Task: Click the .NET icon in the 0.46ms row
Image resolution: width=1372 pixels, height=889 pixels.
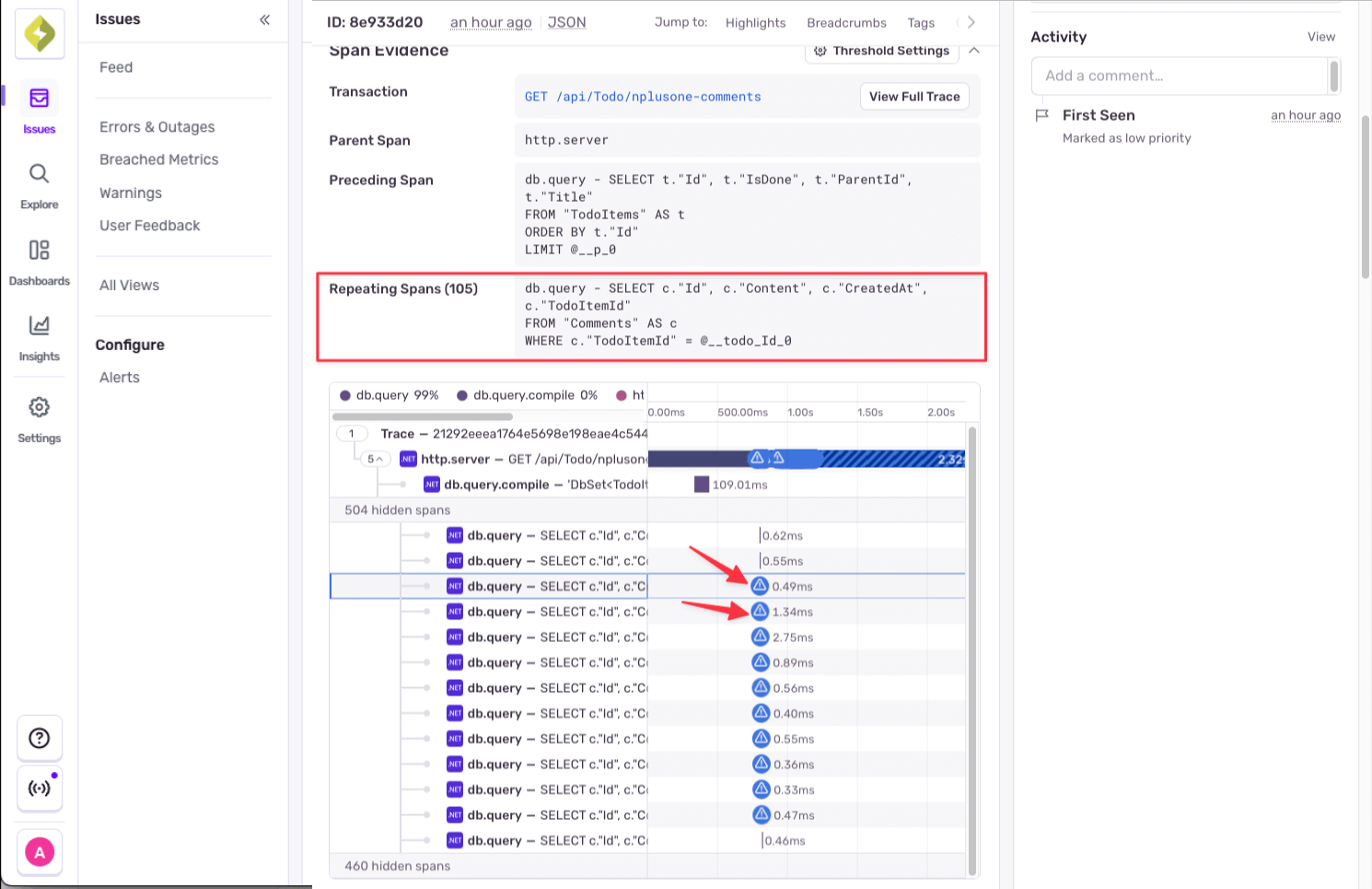Action: point(454,840)
